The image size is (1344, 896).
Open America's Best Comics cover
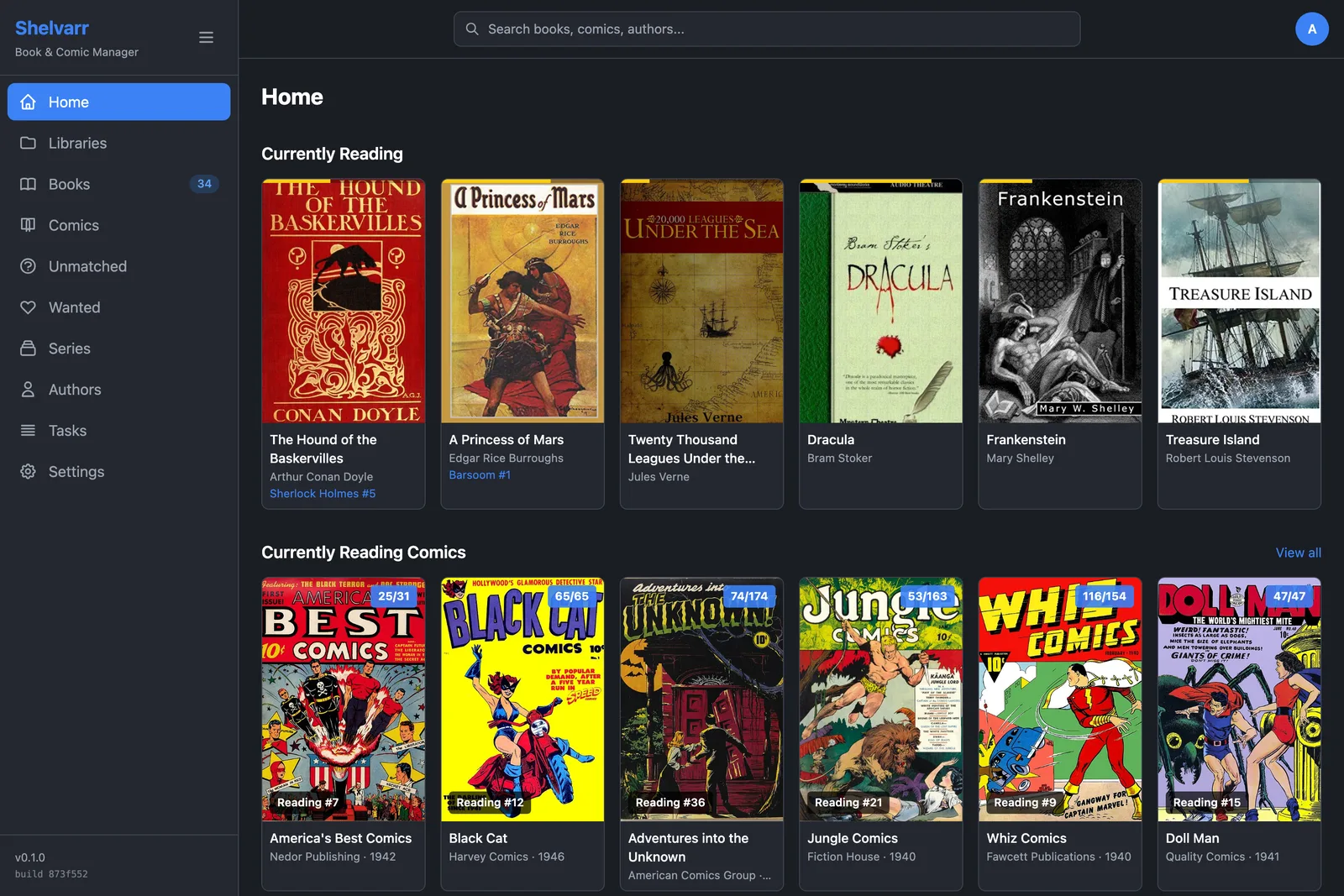point(344,700)
